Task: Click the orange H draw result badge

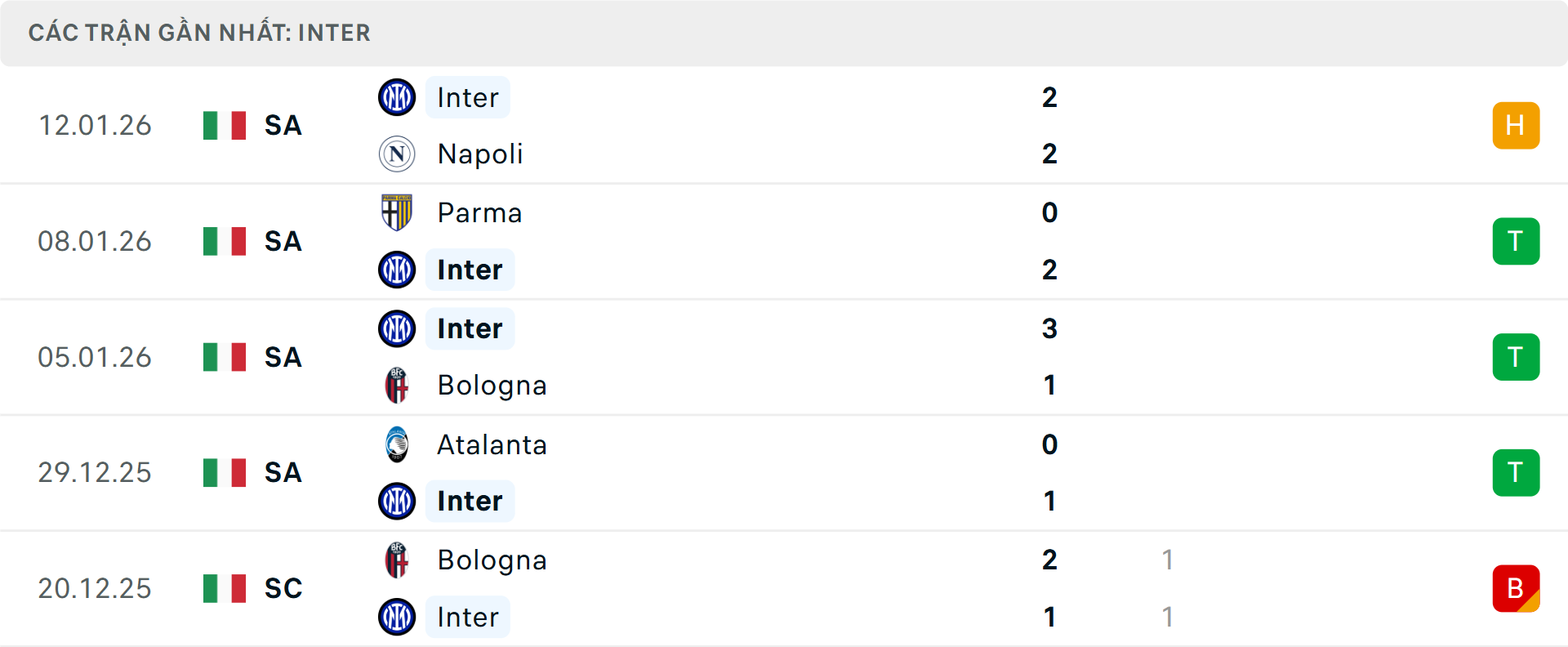Action: click(1516, 125)
